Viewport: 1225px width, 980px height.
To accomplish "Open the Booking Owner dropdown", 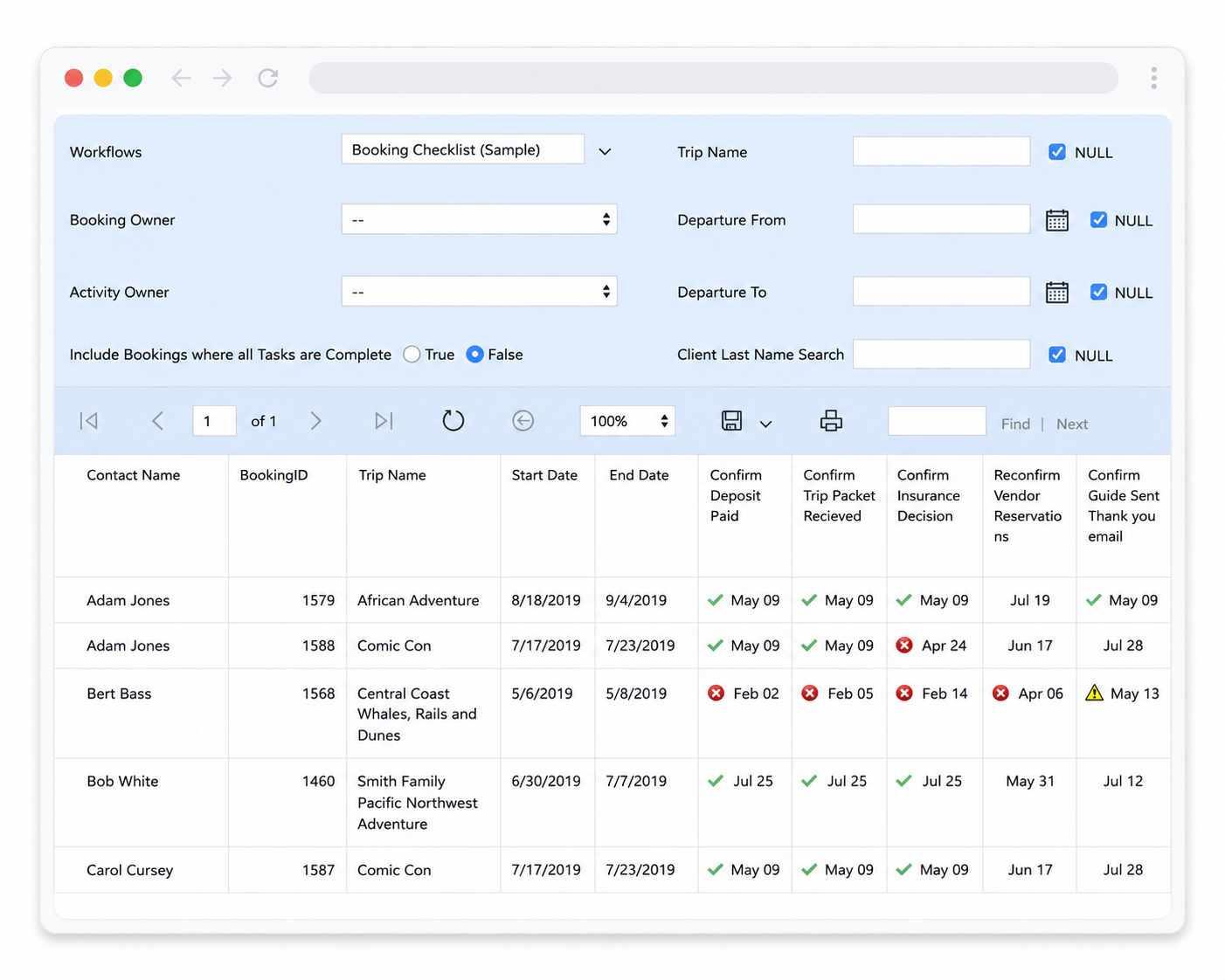I will click(x=479, y=219).
